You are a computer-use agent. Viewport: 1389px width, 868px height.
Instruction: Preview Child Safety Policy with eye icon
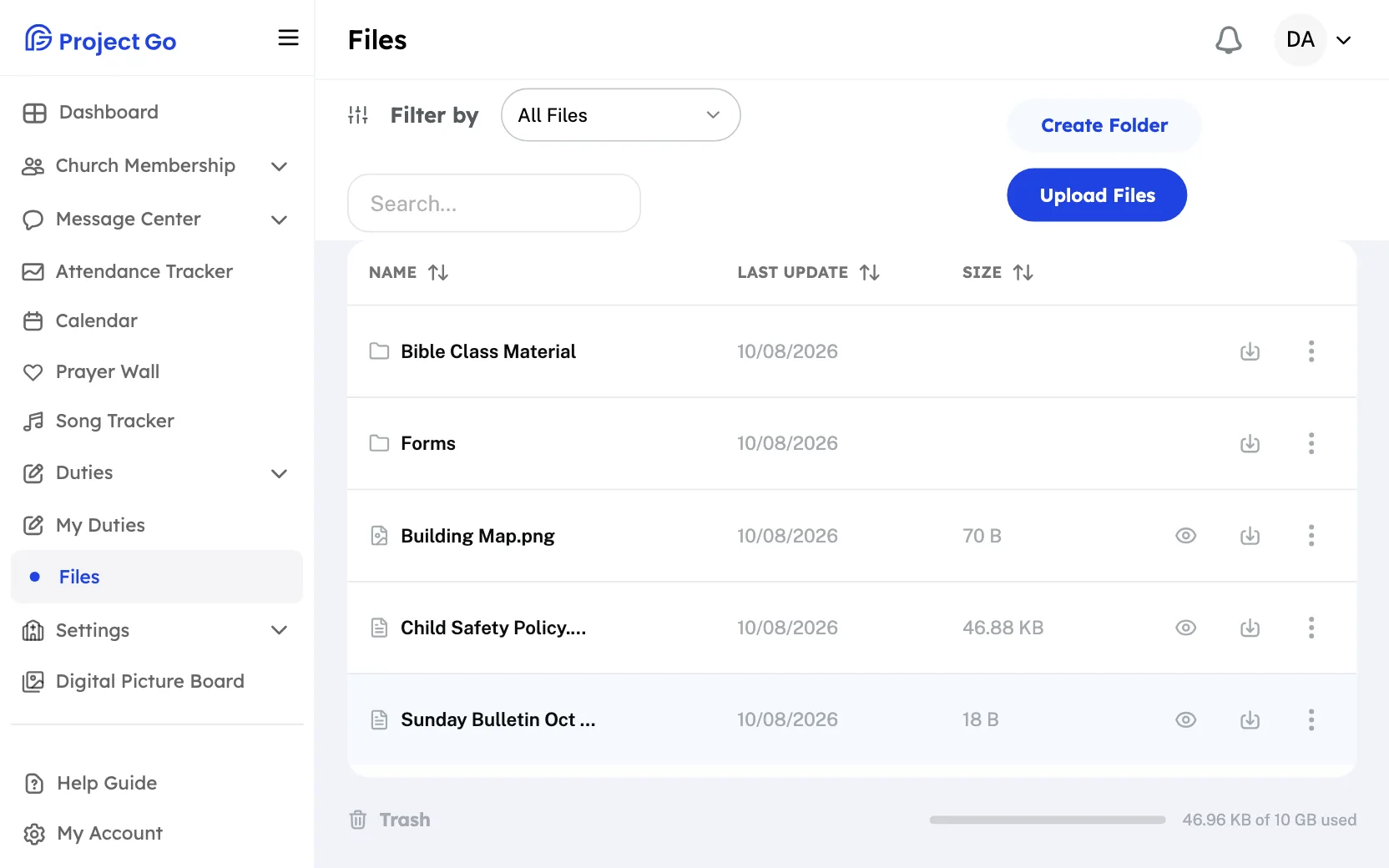point(1186,628)
